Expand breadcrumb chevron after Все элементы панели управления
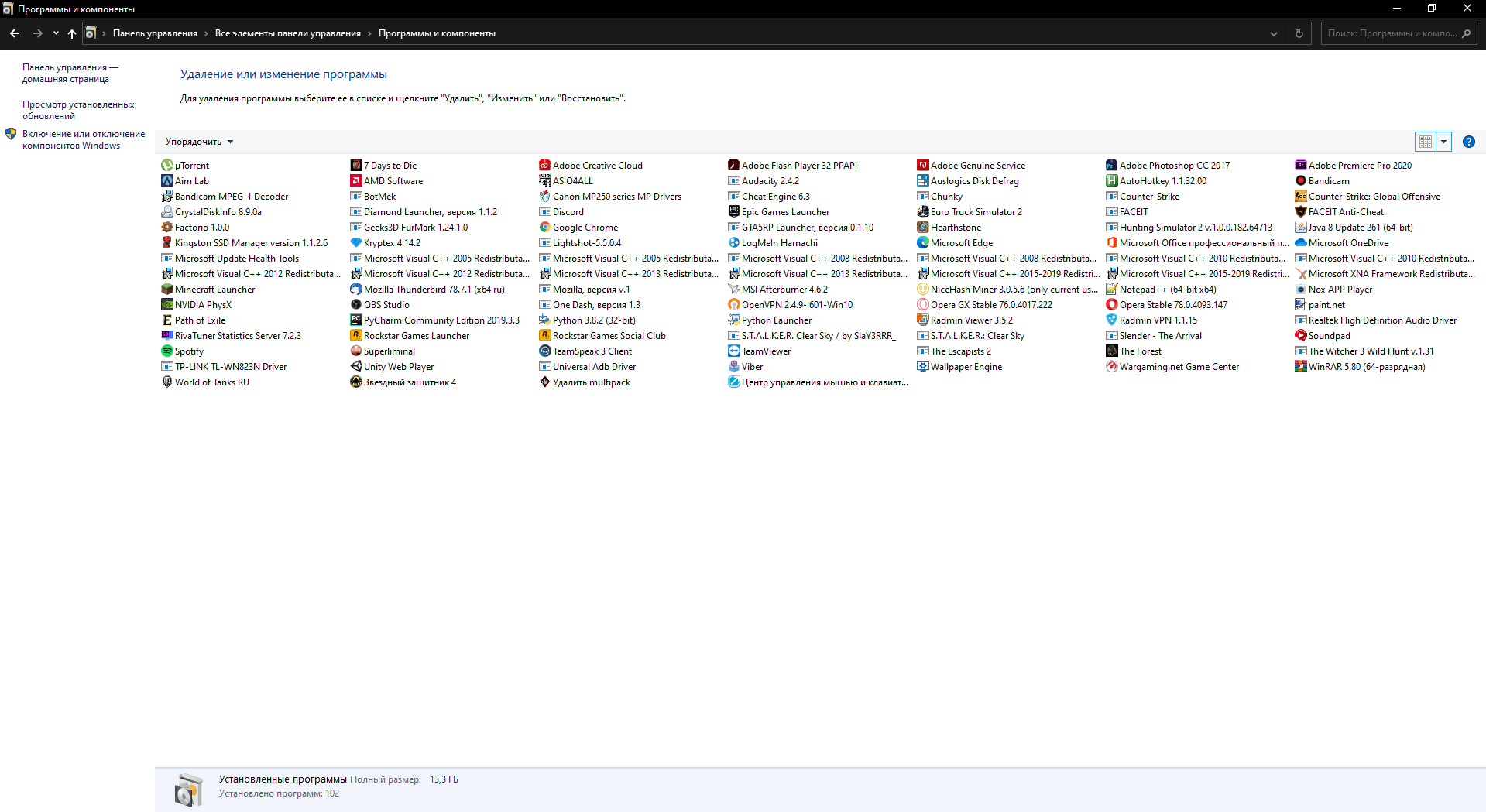1486x812 pixels. point(369,33)
